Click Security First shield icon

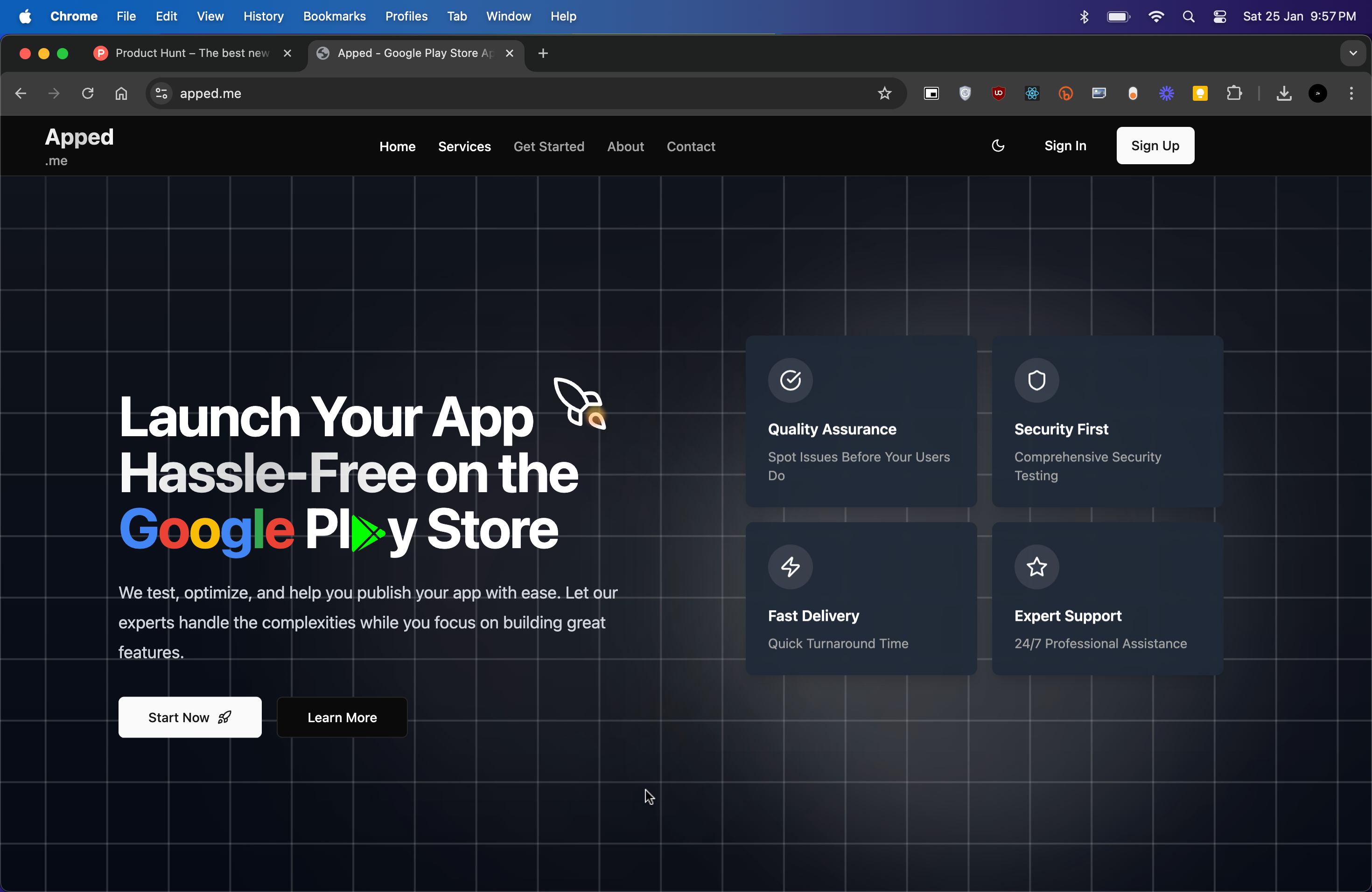[1036, 380]
